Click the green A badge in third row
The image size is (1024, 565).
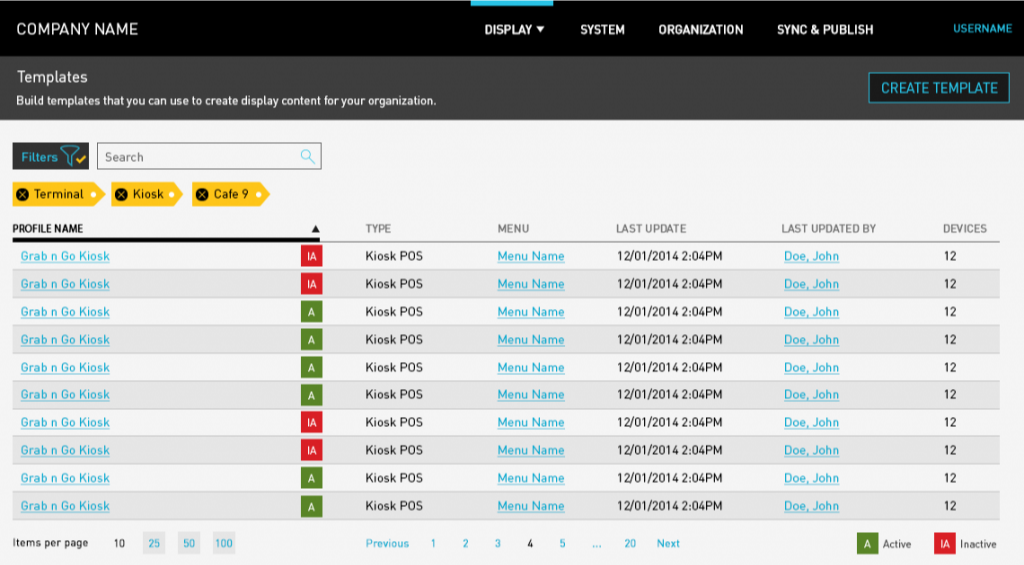[x=311, y=312]
